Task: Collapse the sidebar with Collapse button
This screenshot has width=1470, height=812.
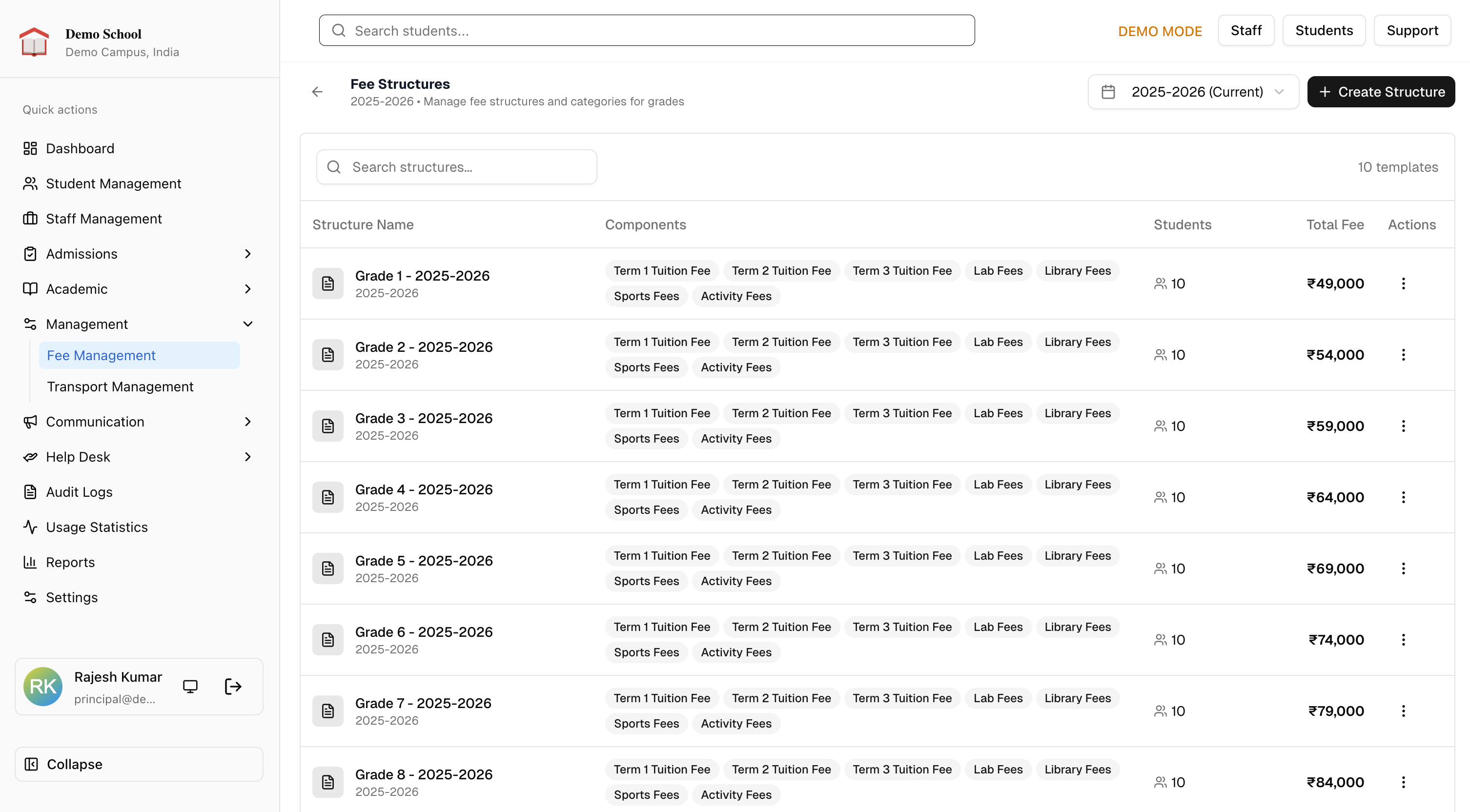Action: [139, 764]
